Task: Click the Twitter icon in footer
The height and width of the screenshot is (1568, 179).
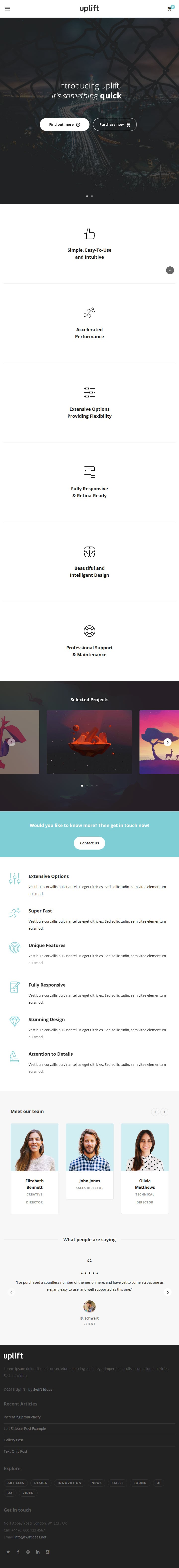Action: tap(8, 1552)
